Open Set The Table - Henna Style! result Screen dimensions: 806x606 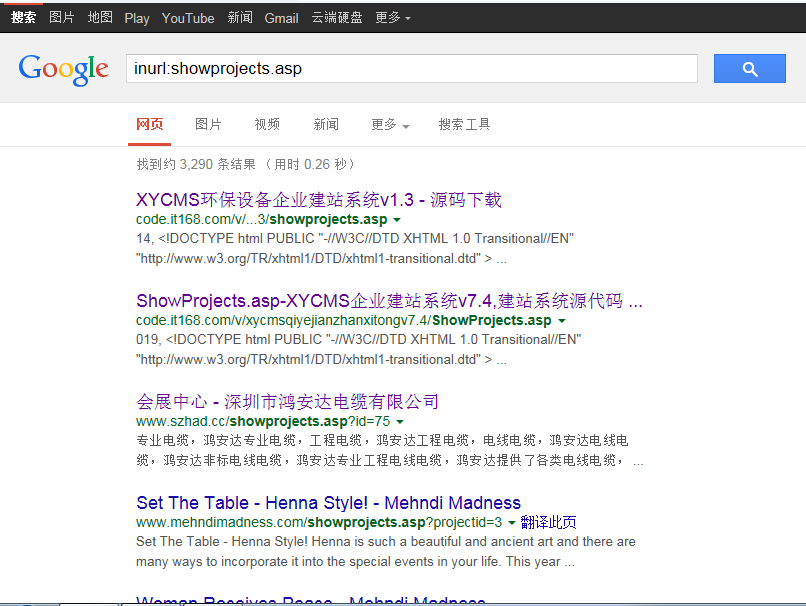[328, 502]
